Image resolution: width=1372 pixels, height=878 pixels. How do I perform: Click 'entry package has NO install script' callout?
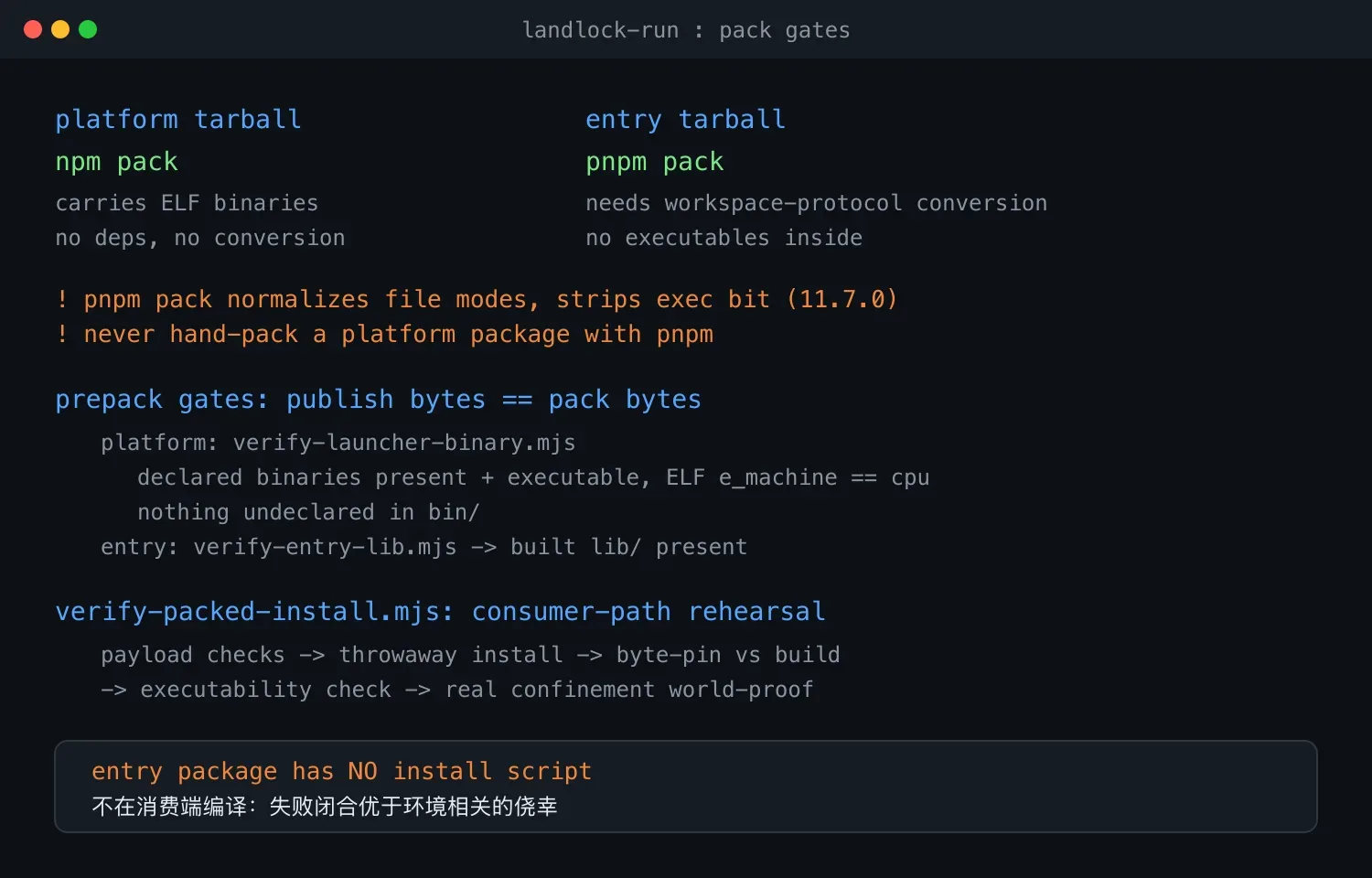(x=342, y=771)
